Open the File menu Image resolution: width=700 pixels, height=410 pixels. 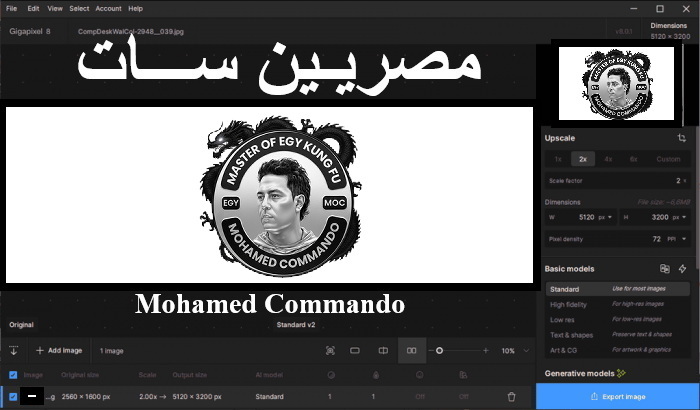[11, 8]
